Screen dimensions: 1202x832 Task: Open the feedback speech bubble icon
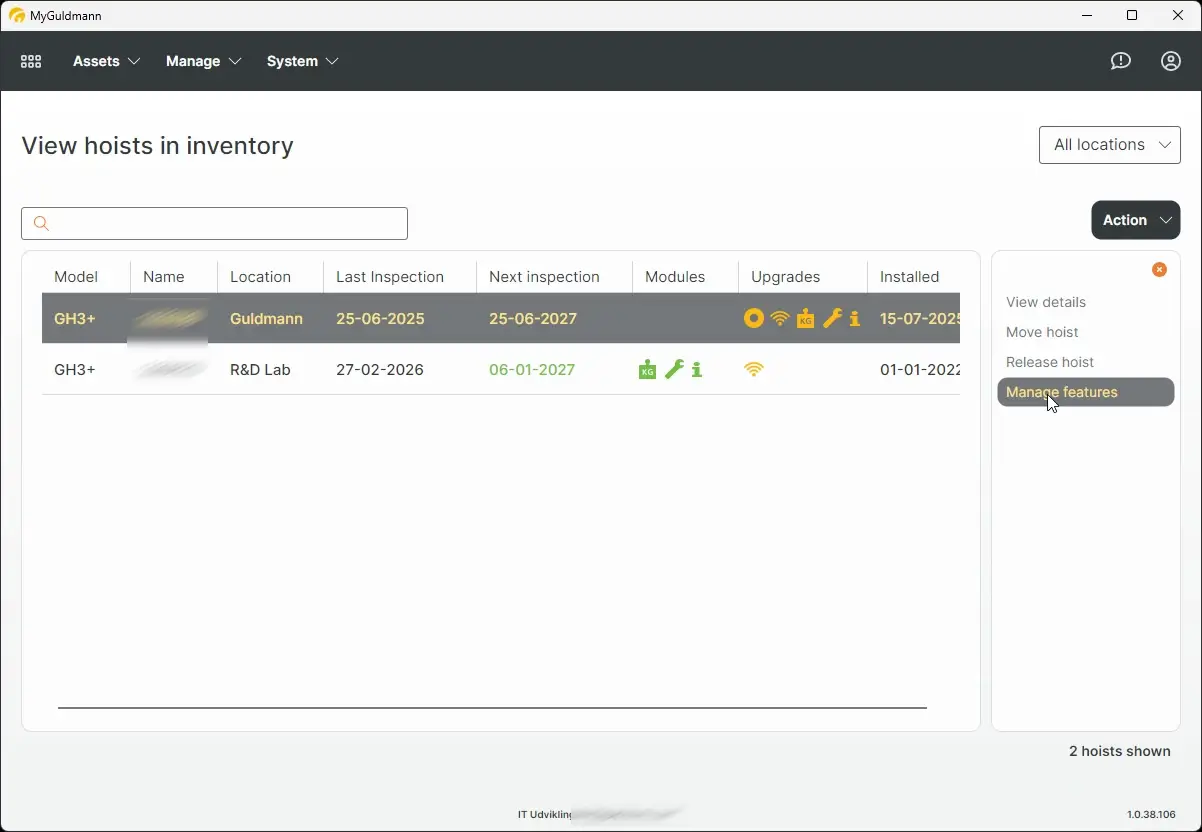pos(1120,61)
